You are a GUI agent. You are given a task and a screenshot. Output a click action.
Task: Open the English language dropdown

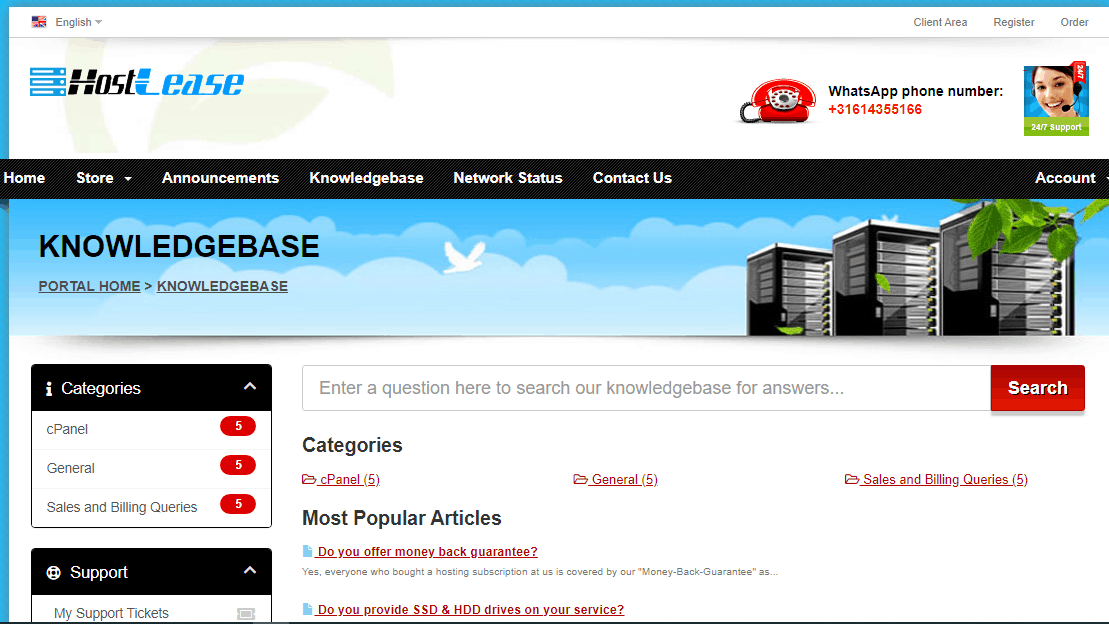pyautogui.click(x=79, y=22)
